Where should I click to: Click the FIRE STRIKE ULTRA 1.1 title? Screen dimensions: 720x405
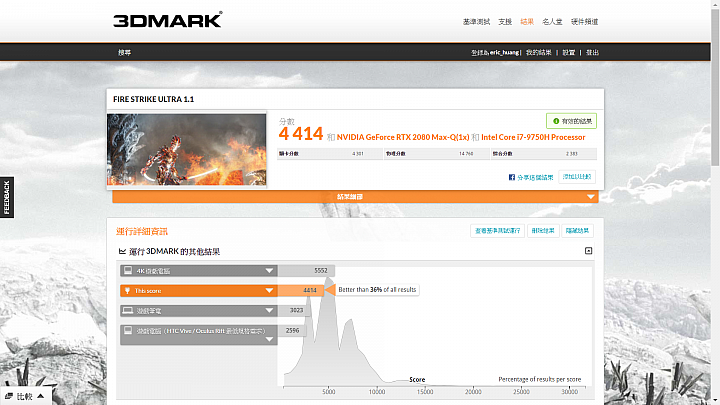pos(153,99)
